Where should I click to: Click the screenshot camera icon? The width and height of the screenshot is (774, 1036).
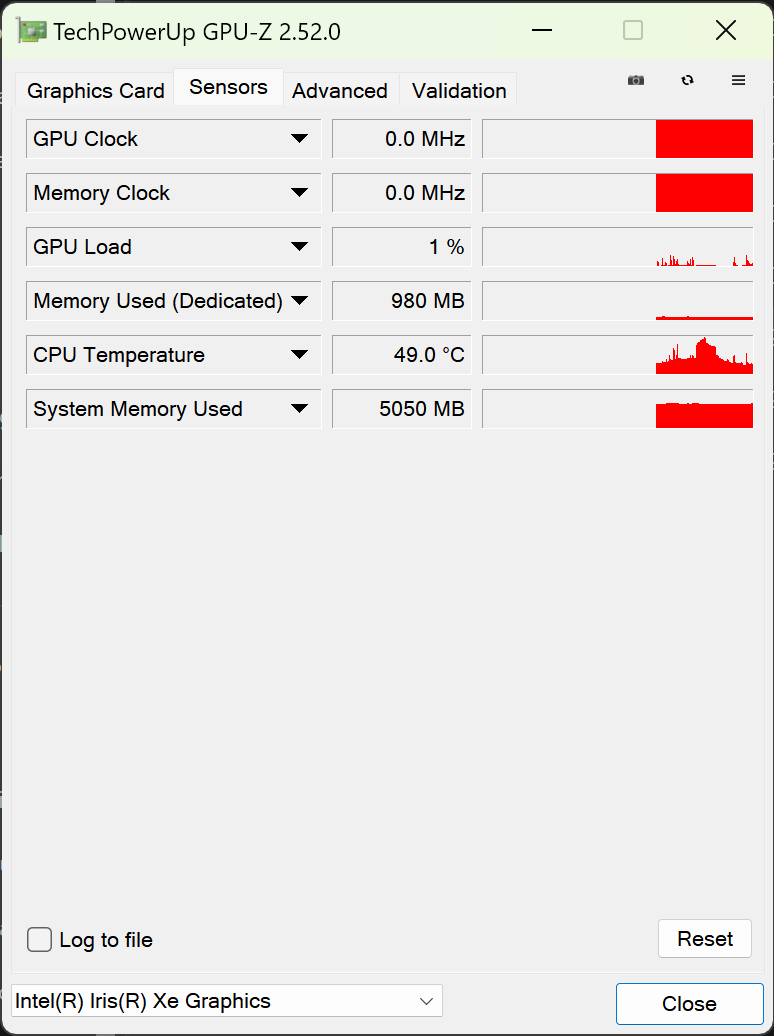[x=636, y=80]
